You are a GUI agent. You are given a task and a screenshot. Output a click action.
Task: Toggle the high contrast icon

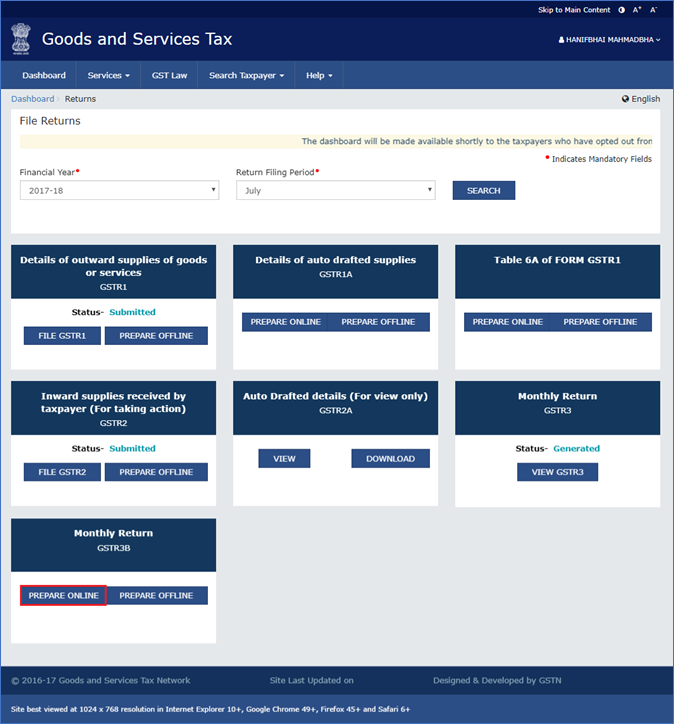[621, 10]
